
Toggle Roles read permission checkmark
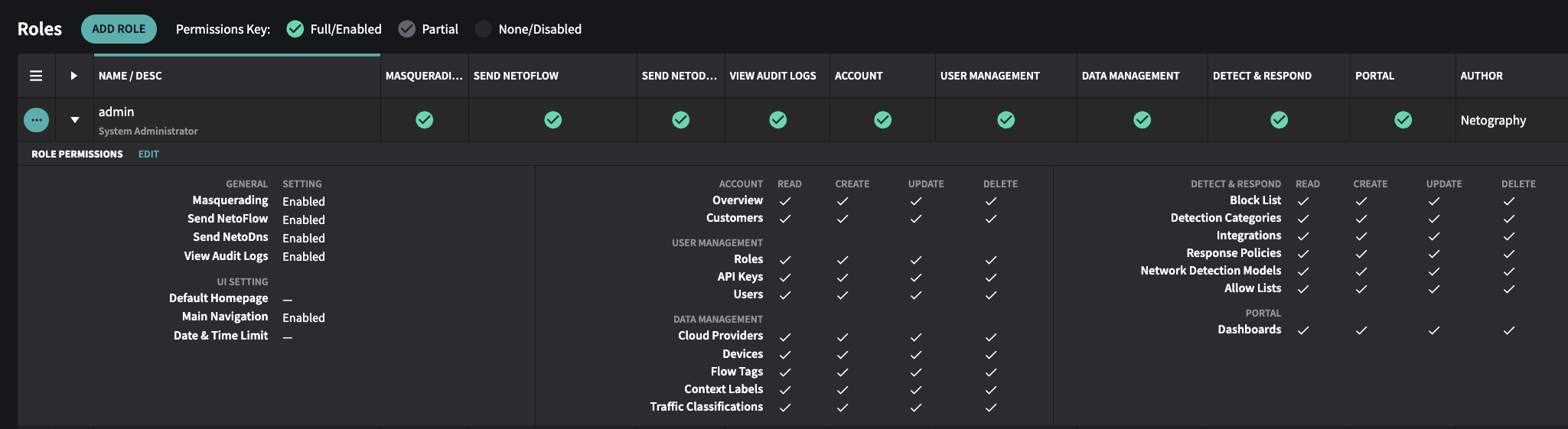point(785,260)
